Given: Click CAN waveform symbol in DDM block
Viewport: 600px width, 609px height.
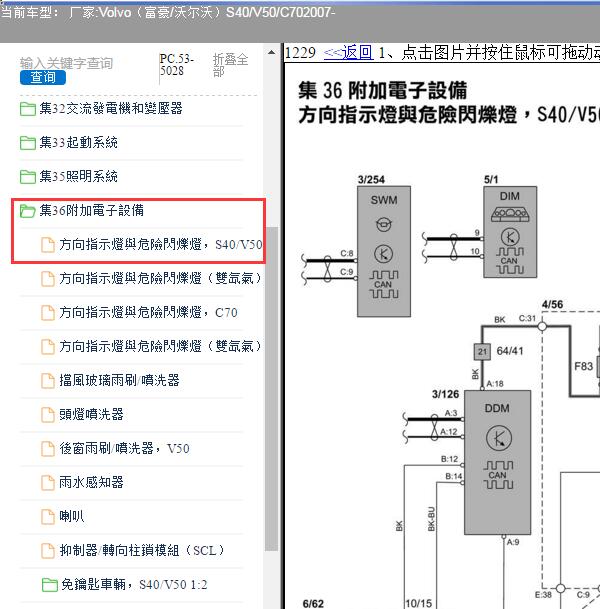Looking at the screenshot, I should 499,475.
